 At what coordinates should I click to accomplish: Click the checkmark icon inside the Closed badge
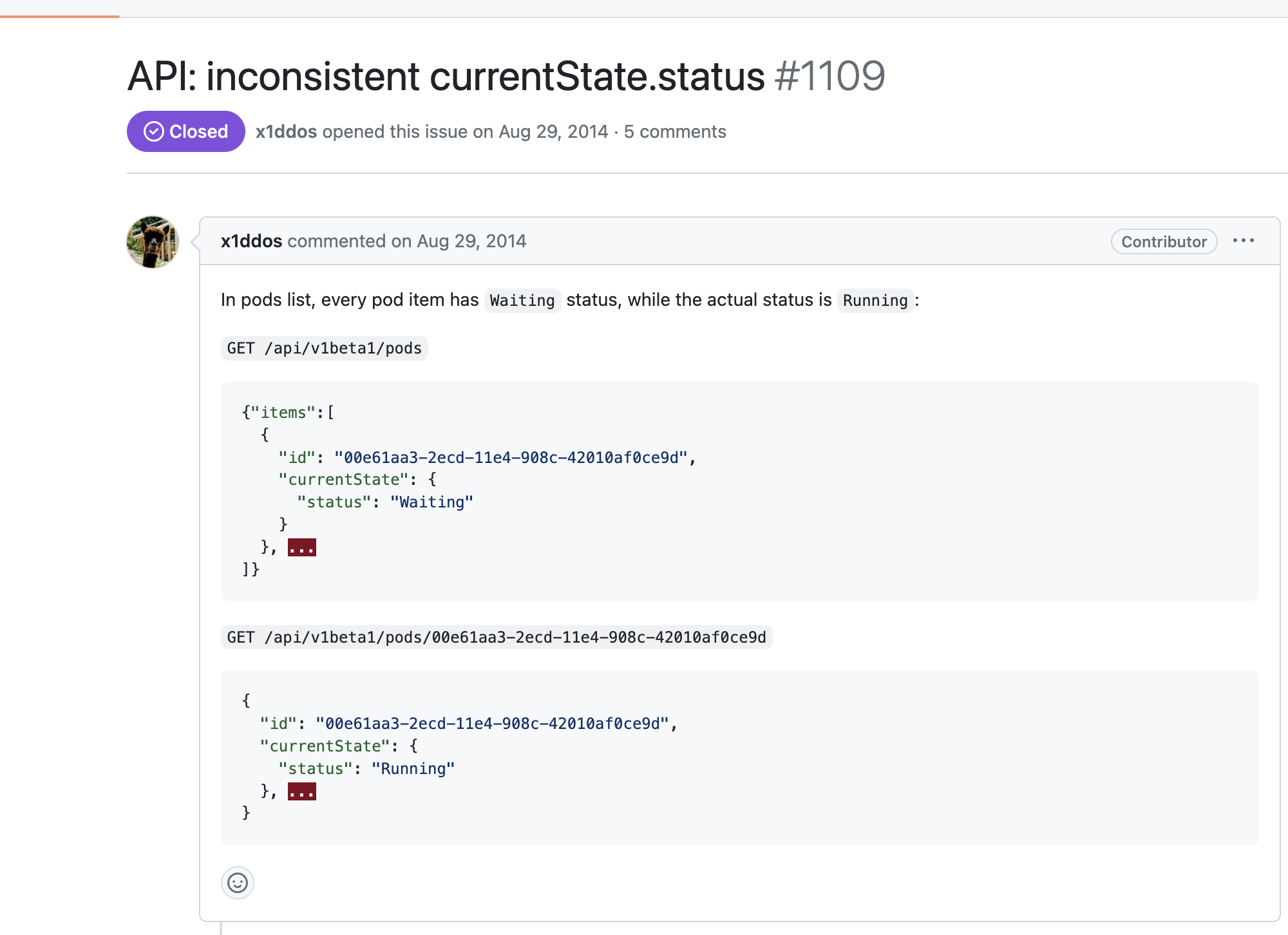pos(153,131)
